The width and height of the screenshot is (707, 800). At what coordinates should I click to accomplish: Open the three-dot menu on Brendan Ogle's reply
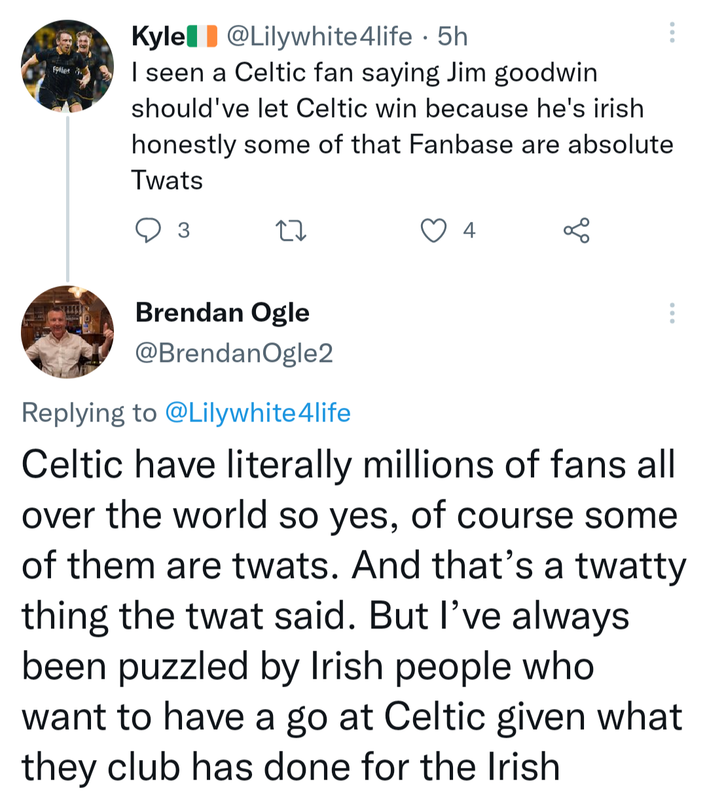coord(672,313)
